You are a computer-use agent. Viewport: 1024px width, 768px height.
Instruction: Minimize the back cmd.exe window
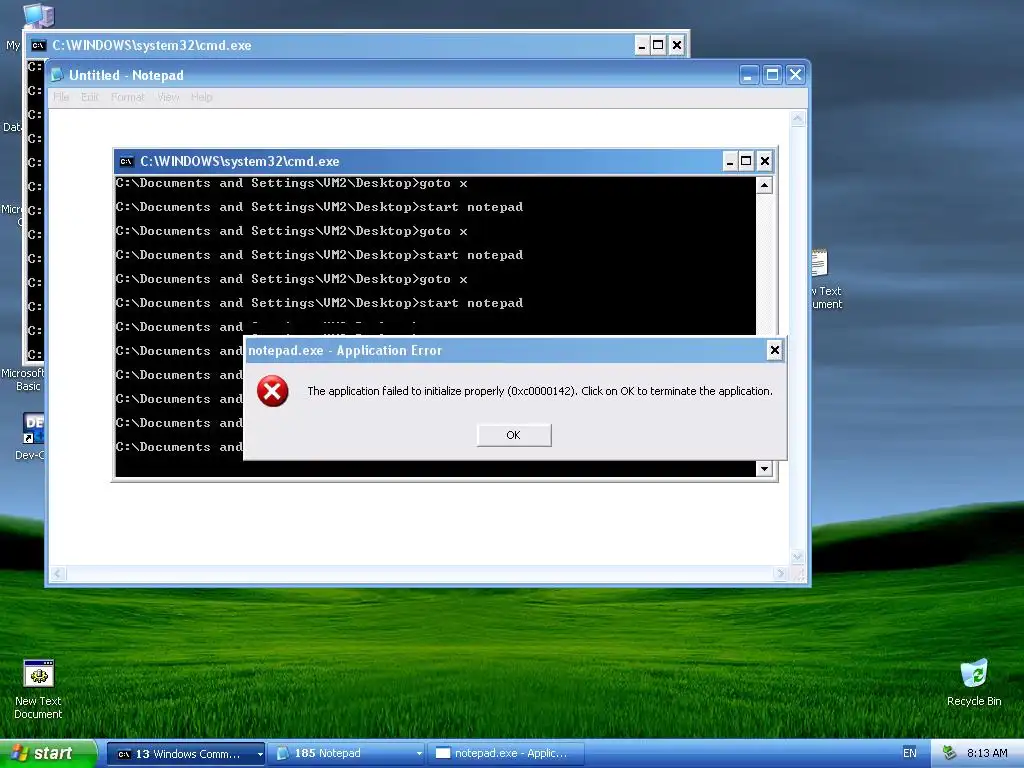pos(642,45)
